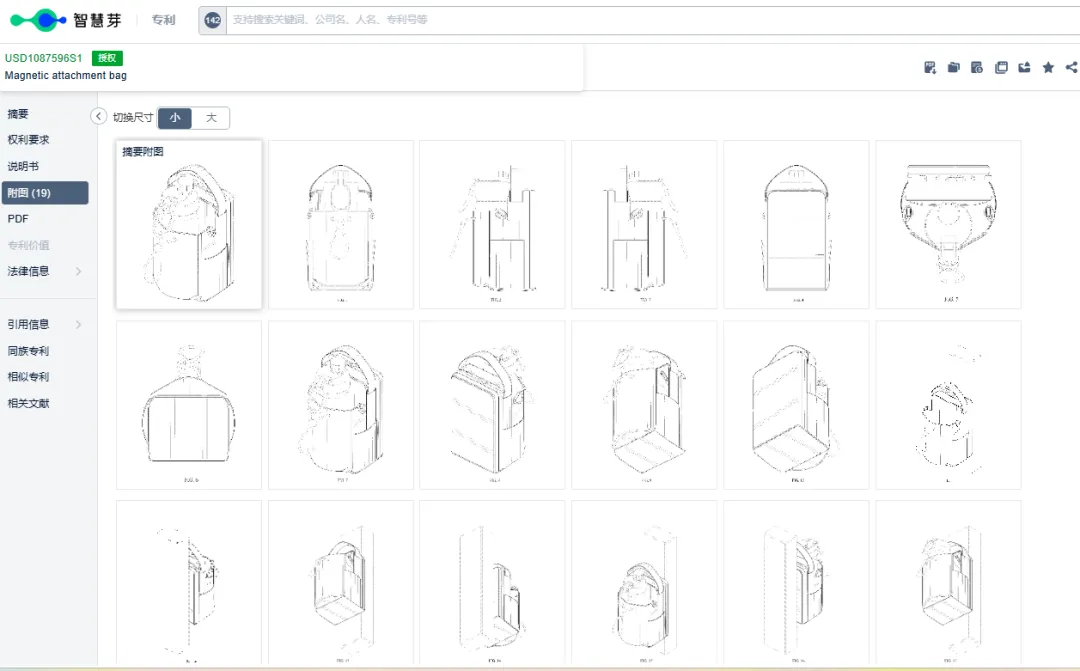
Task: Open 相关文献 section
Action: [28, 403]
